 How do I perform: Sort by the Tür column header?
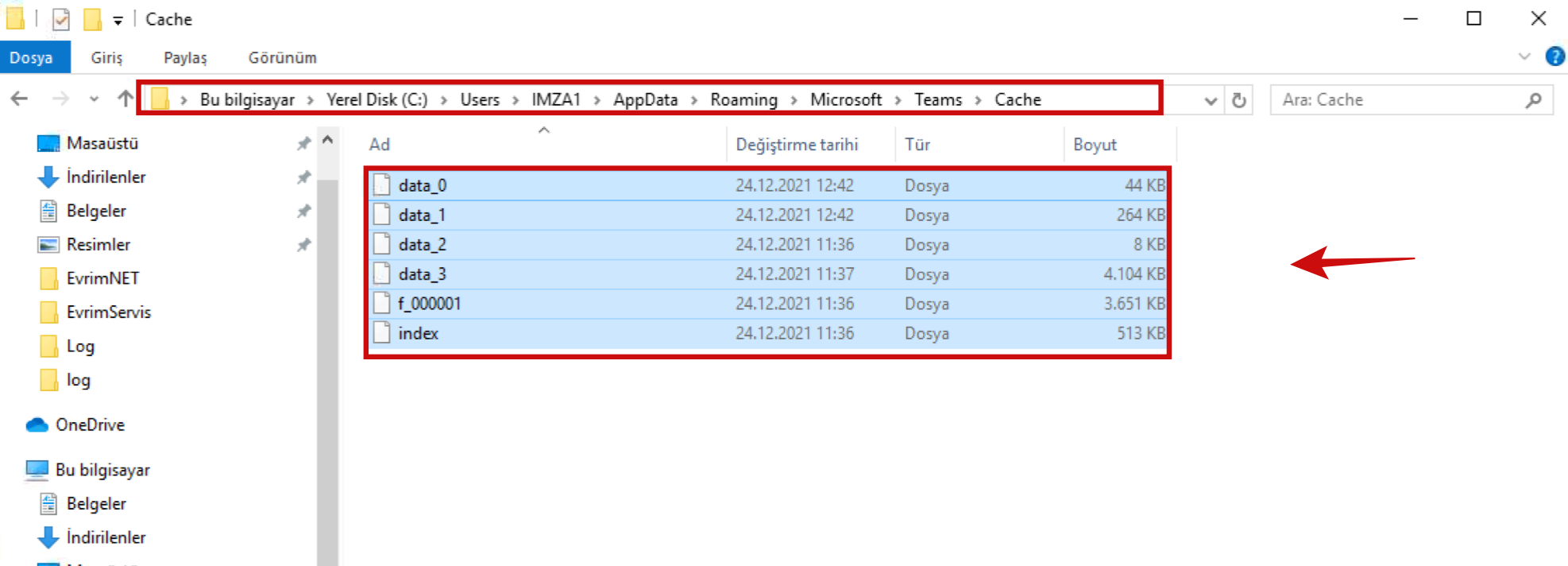coord(917,145)
